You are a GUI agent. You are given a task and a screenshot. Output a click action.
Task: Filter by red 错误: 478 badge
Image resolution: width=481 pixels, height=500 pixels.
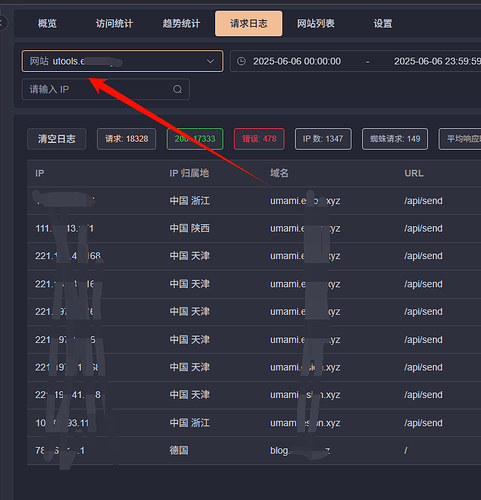point(259,139)
